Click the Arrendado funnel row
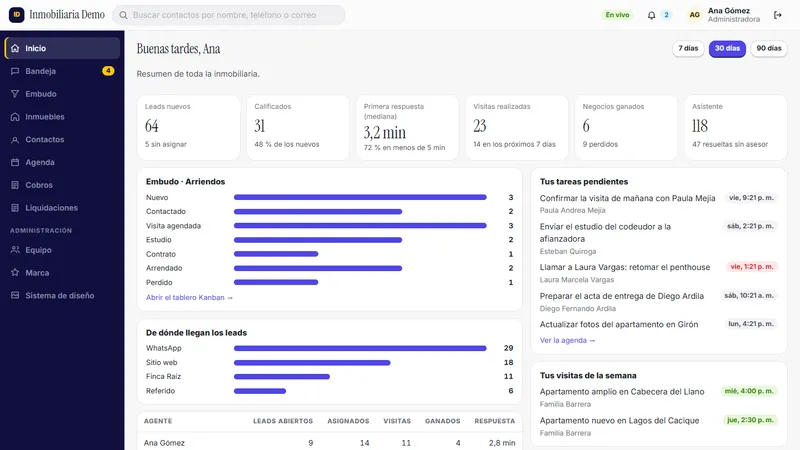Screen dimensions: 800x450 (x=330, y=268)
